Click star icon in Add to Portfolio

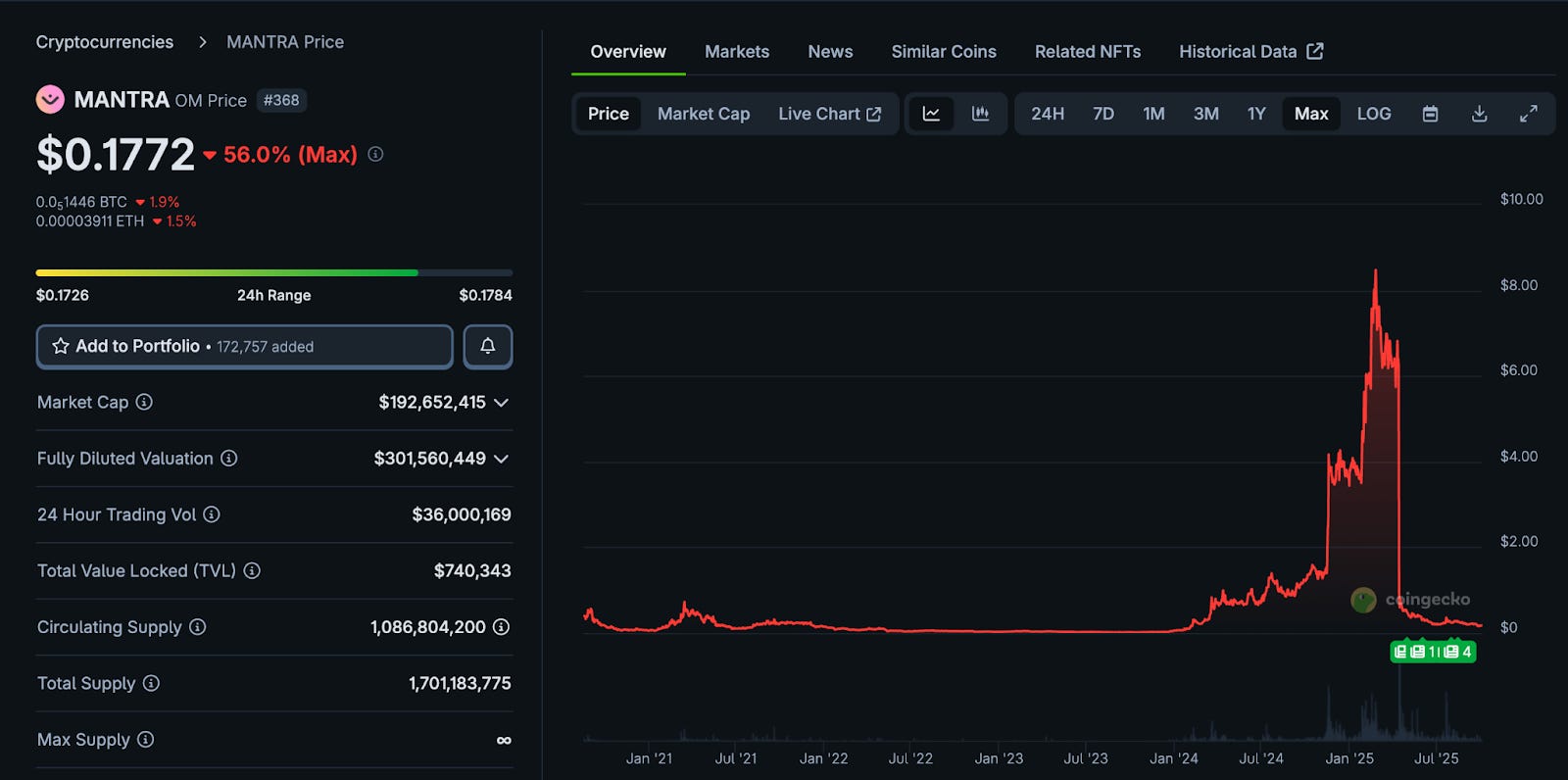(61, 346)
